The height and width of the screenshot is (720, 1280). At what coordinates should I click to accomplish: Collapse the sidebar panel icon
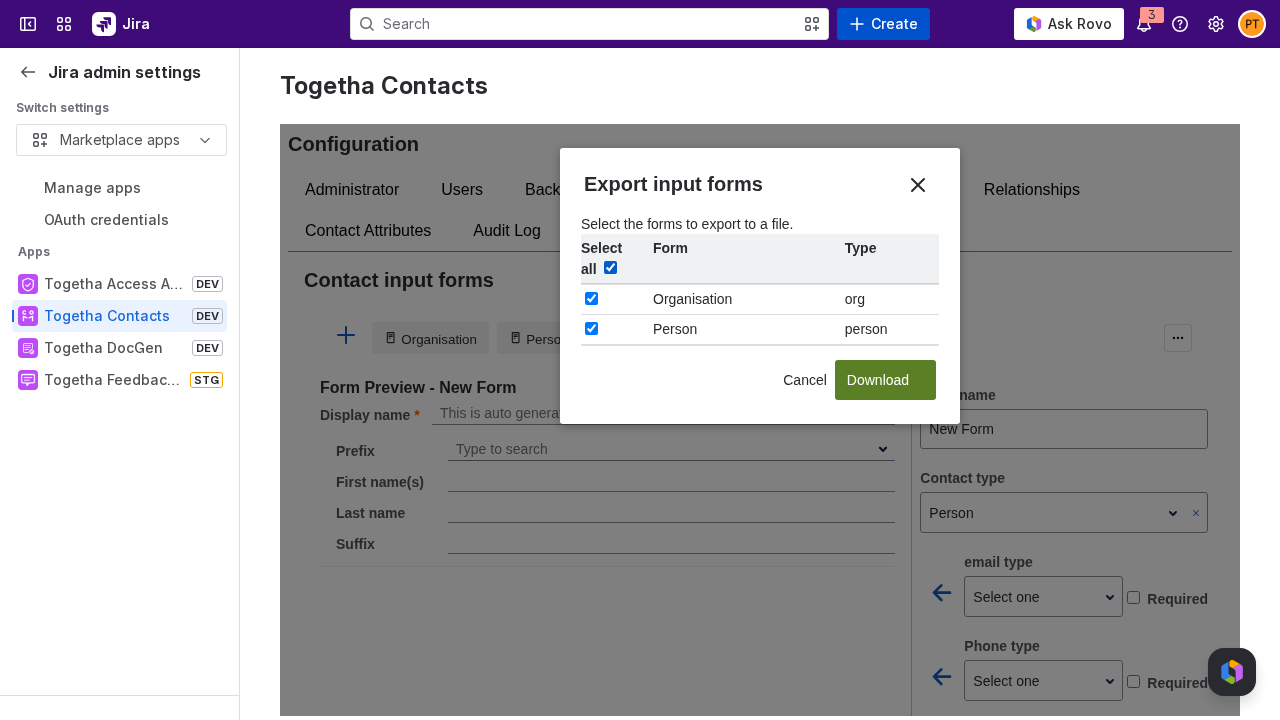point(28,24)
